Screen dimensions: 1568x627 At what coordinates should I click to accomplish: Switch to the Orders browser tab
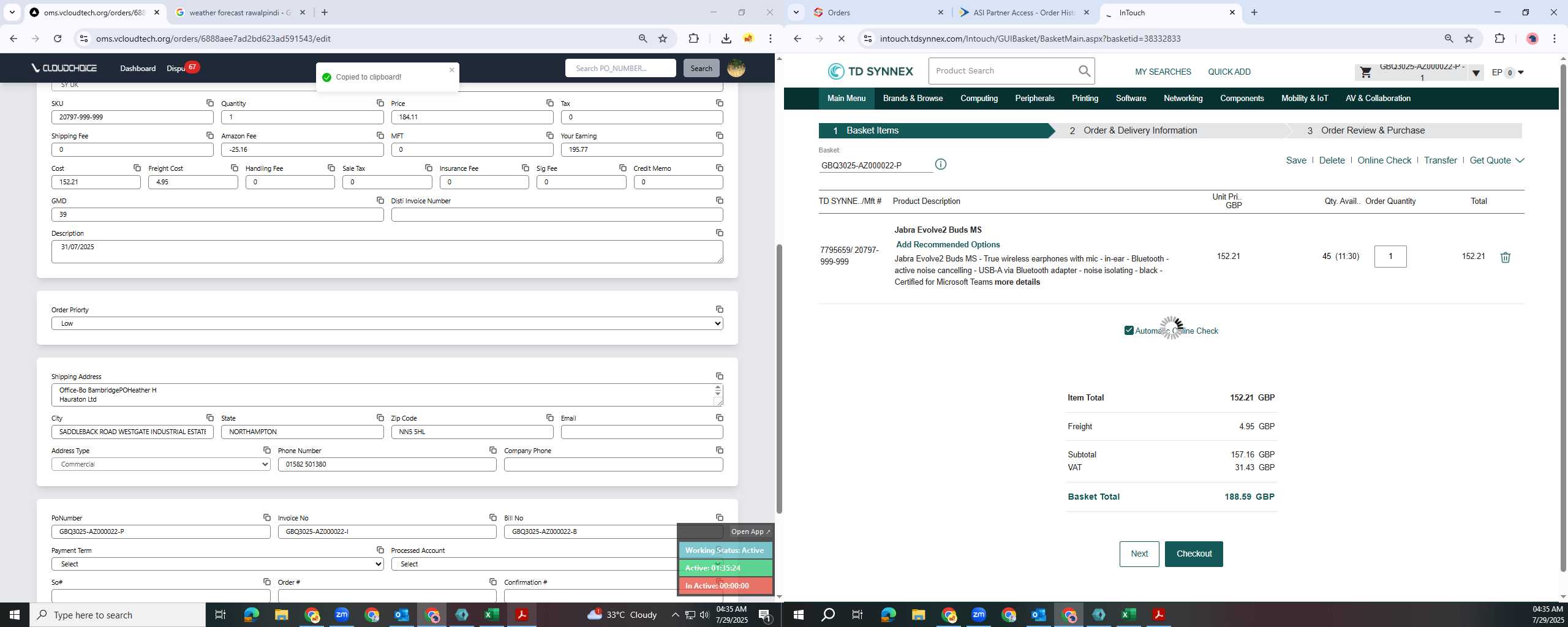tap(880, 12)
